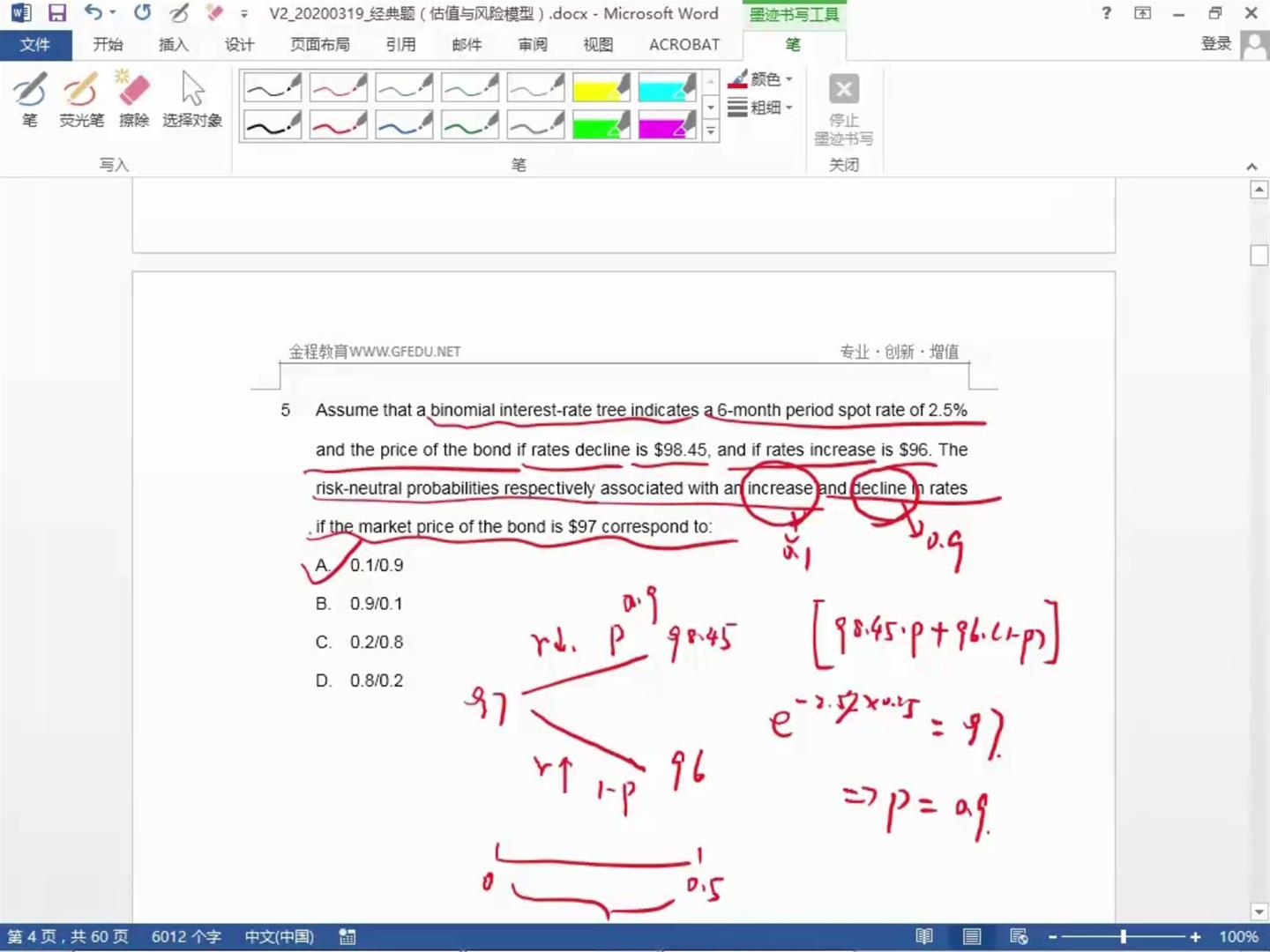Zoom out with the minus button
Image resolution: width=1270 pixels, height=952 pixels.
1052,937
